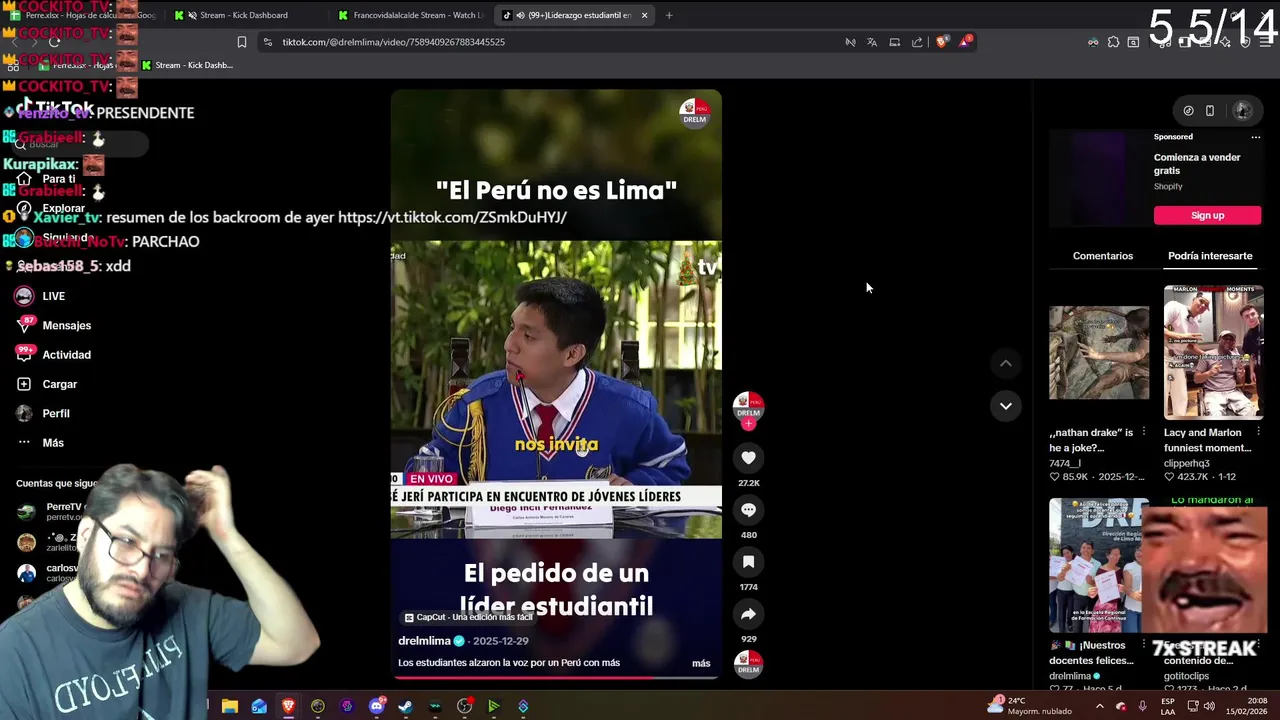Expand the caption with 'más'
This screenshot has width=1280, height=720.
(x=701, y=663)
